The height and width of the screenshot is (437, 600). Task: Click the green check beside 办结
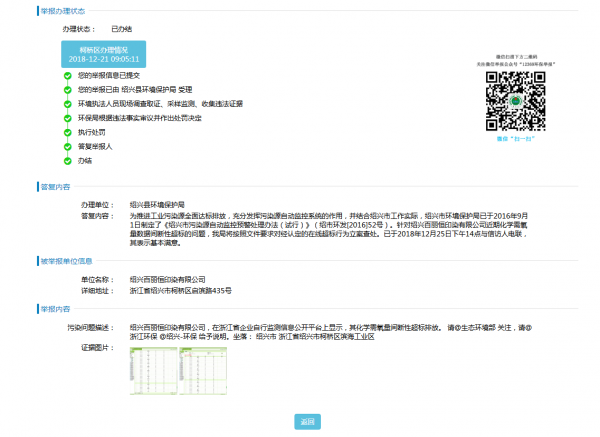tap(67, 159)
